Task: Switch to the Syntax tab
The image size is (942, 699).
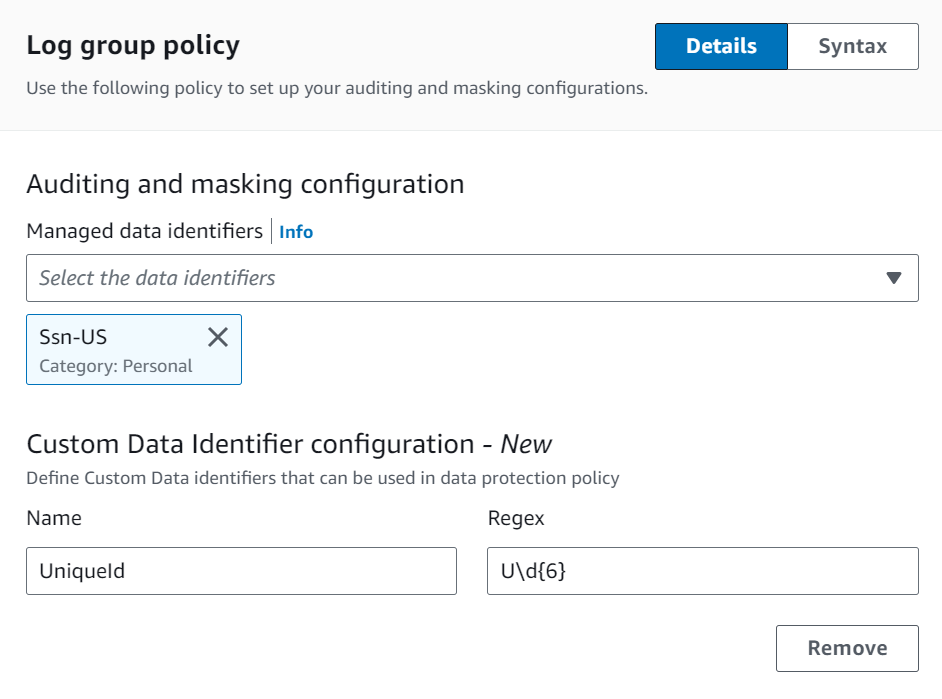Action: 852,46
